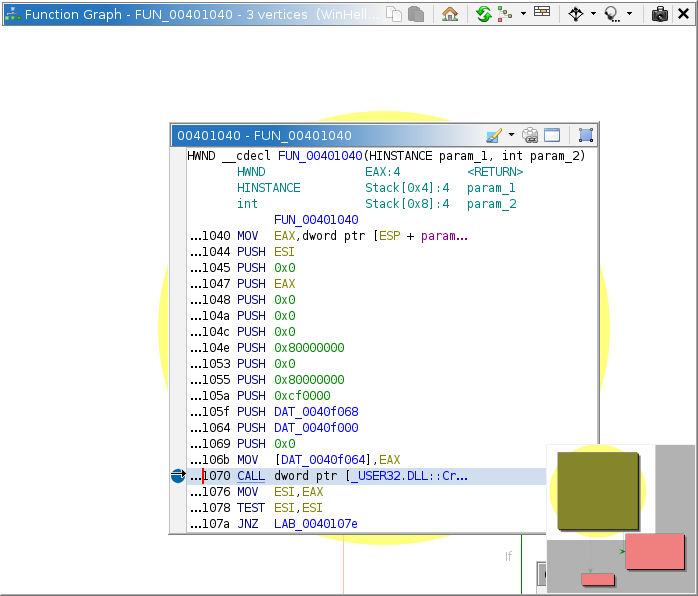
Task: Go to function entry point home icon
Action: click(x=450, y=14)
